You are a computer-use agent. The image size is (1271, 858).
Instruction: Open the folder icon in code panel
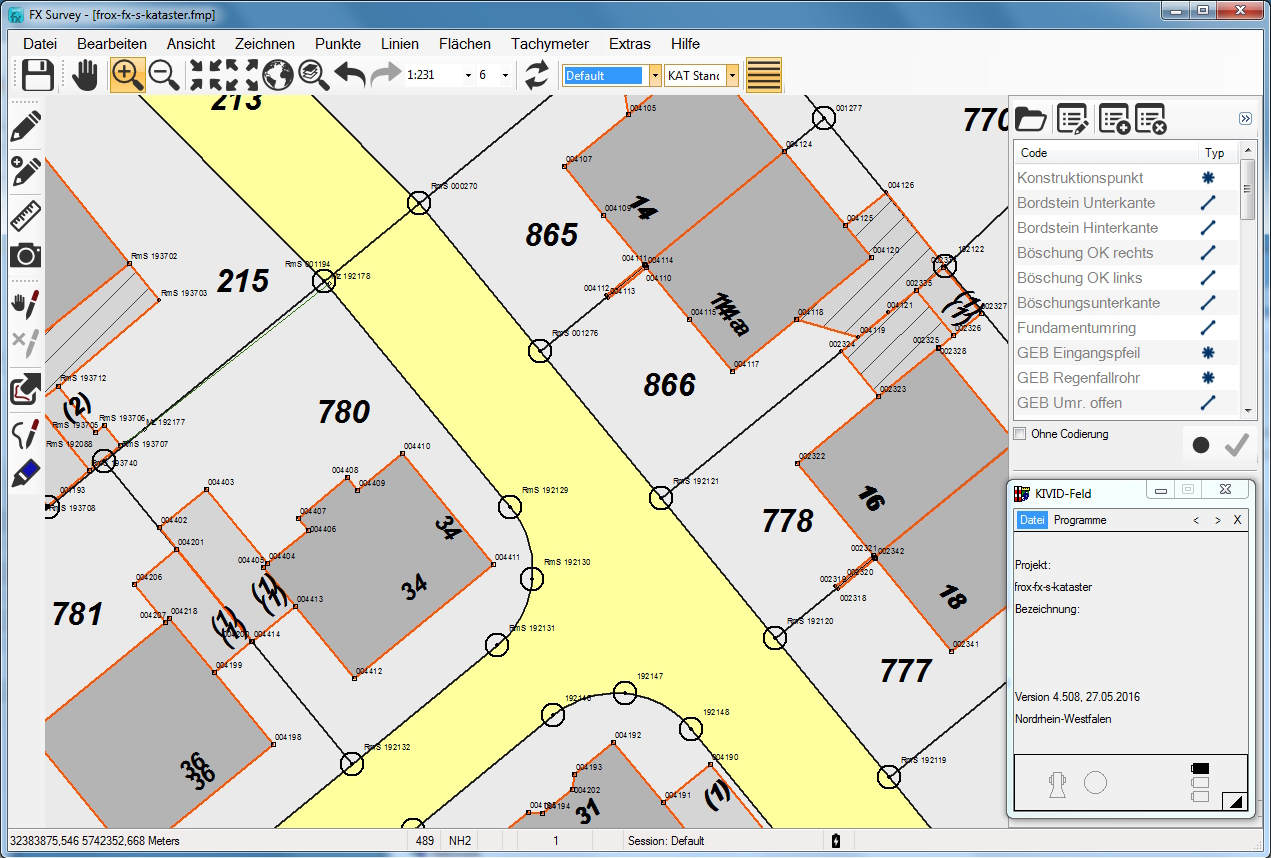tap(1030, 119)
